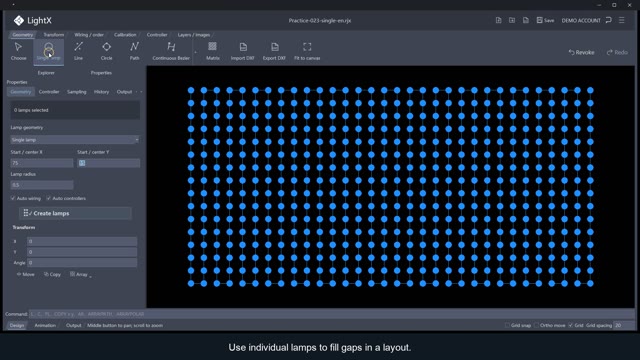Click the Lamp radius input field

tap(42, 185)
